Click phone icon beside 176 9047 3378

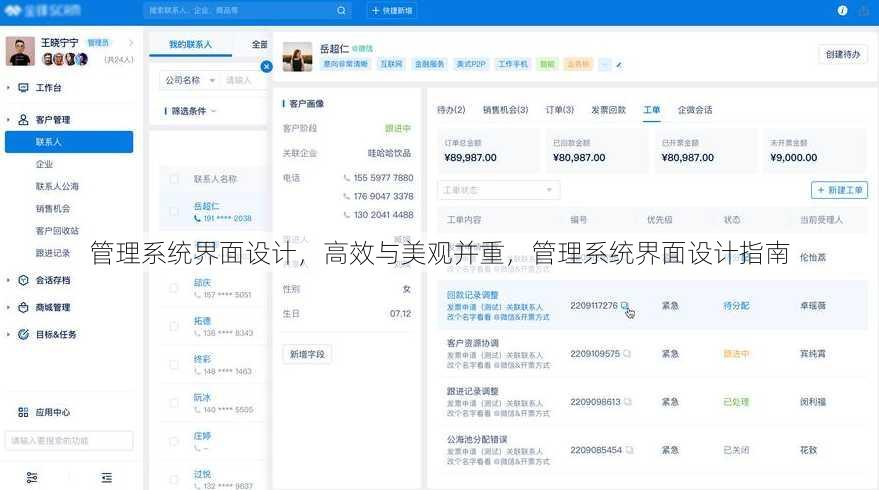pos(346,197)
